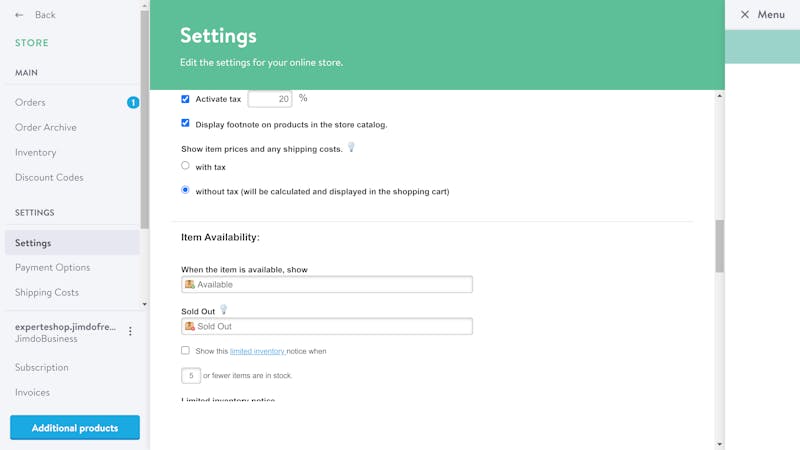The image size is (800, 450).
Task: Select the "without tax" radio option
Action: 185,190
